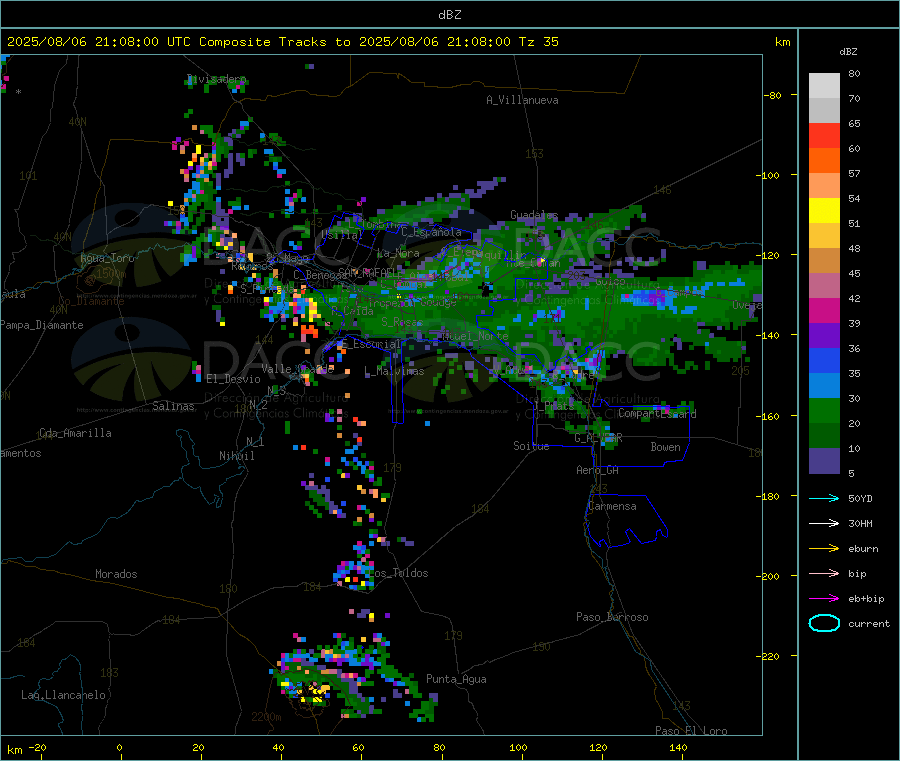Click the '-20' tick on horizontal km axis
This screenshot has width=900, height=761.
[x=37, y=747]
